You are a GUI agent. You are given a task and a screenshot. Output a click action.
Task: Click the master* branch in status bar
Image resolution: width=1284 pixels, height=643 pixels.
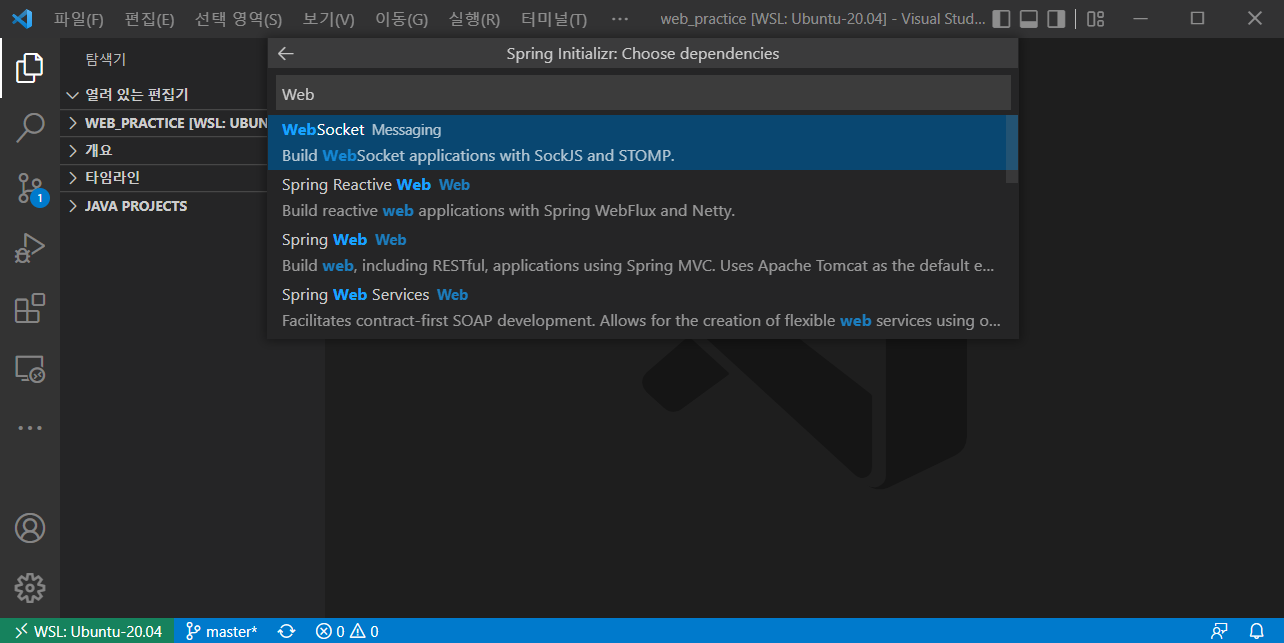click(221, 631)
